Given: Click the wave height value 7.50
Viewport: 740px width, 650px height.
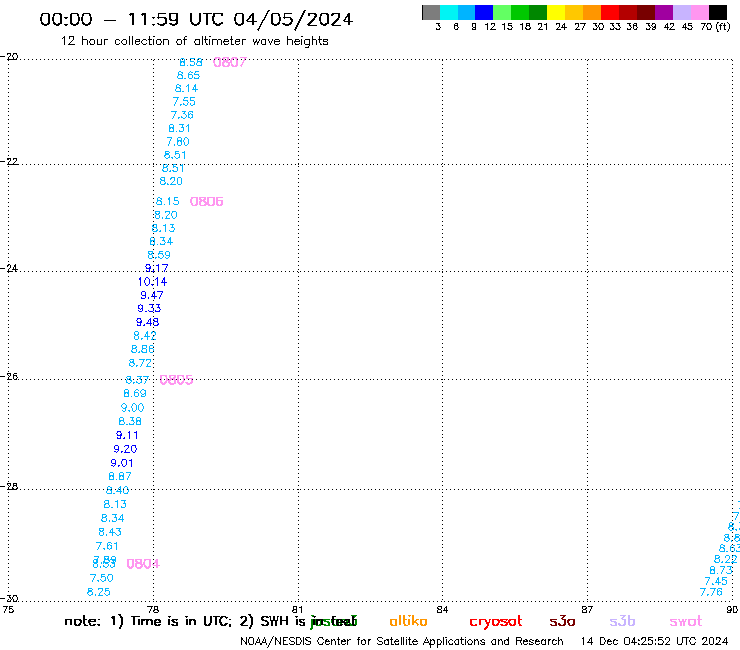Looking at the screenshot, I should (101, 578).
